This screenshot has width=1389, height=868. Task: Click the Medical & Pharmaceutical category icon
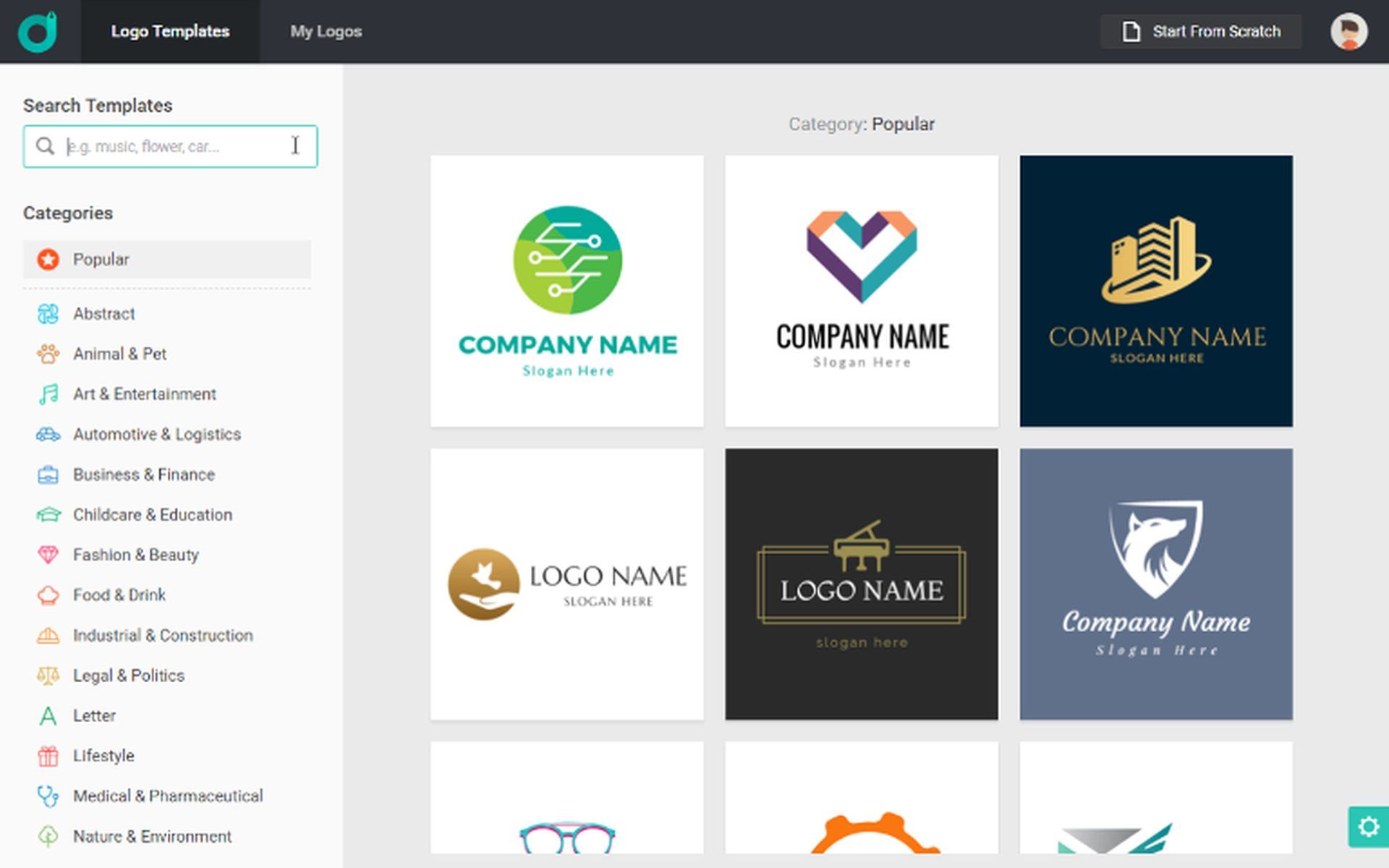[47, 796]
